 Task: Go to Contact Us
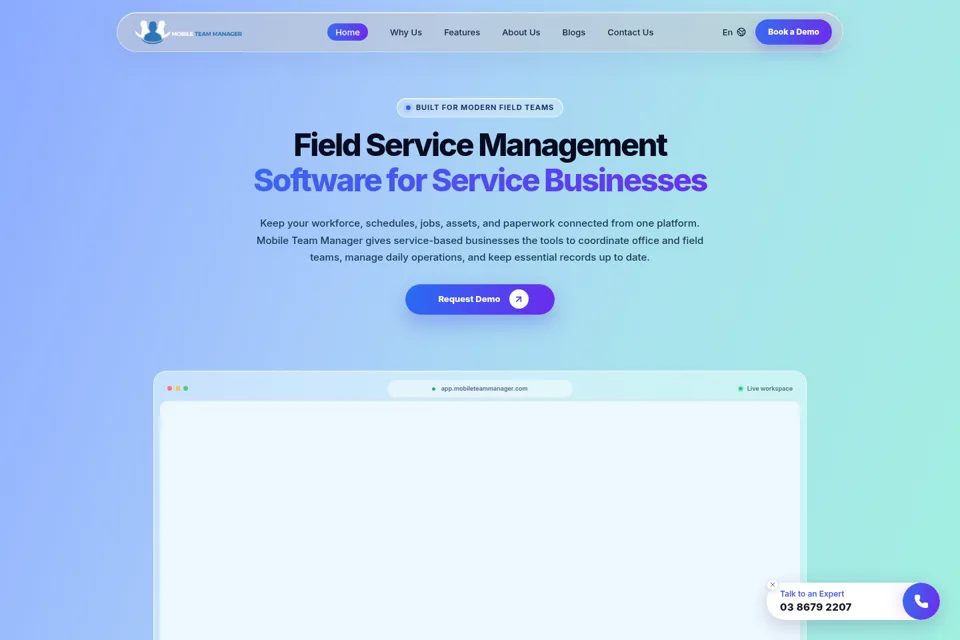(630, 32)
